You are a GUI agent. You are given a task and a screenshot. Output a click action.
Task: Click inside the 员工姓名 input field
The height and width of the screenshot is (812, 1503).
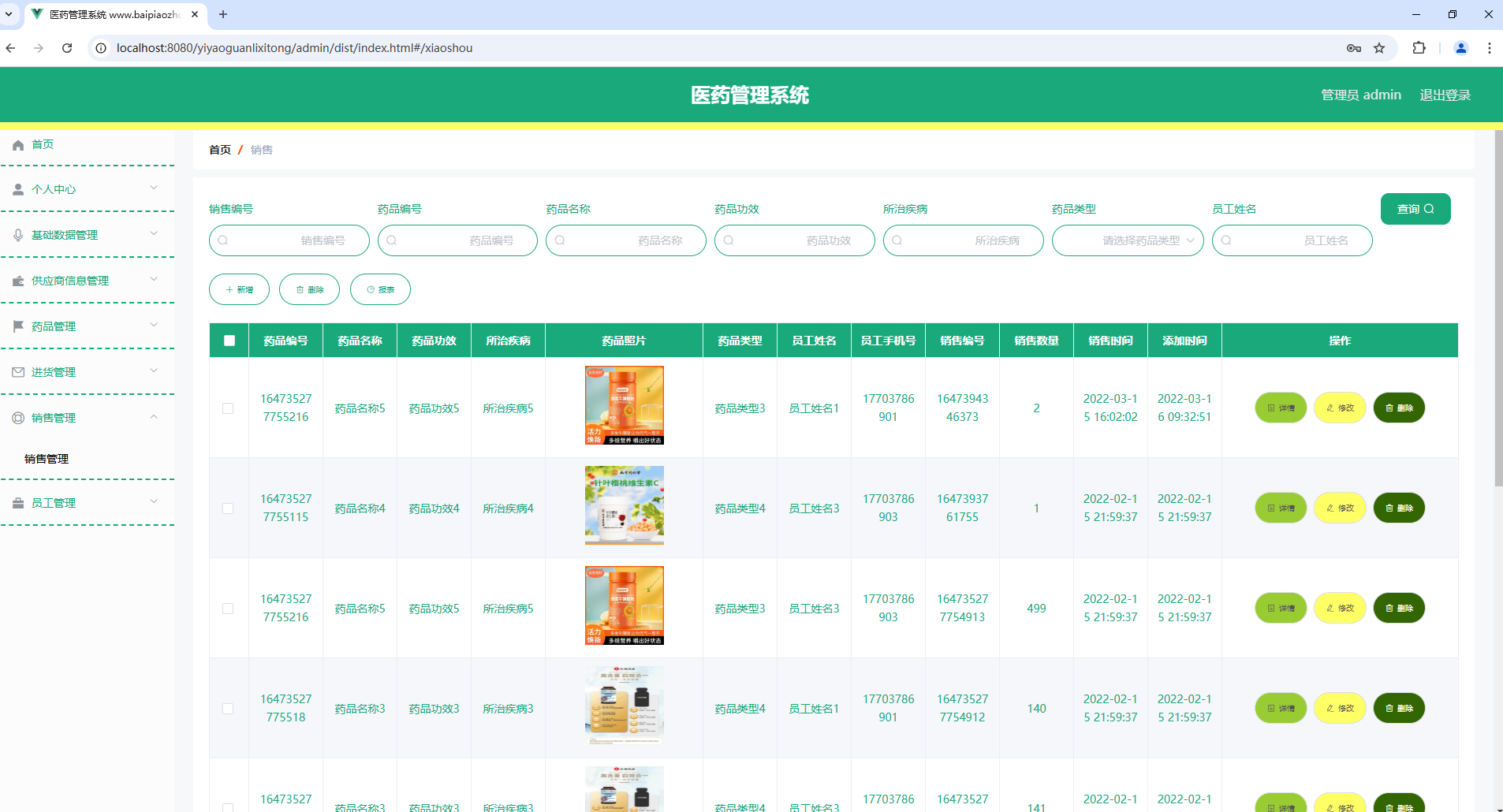(x=1301, y=240)
